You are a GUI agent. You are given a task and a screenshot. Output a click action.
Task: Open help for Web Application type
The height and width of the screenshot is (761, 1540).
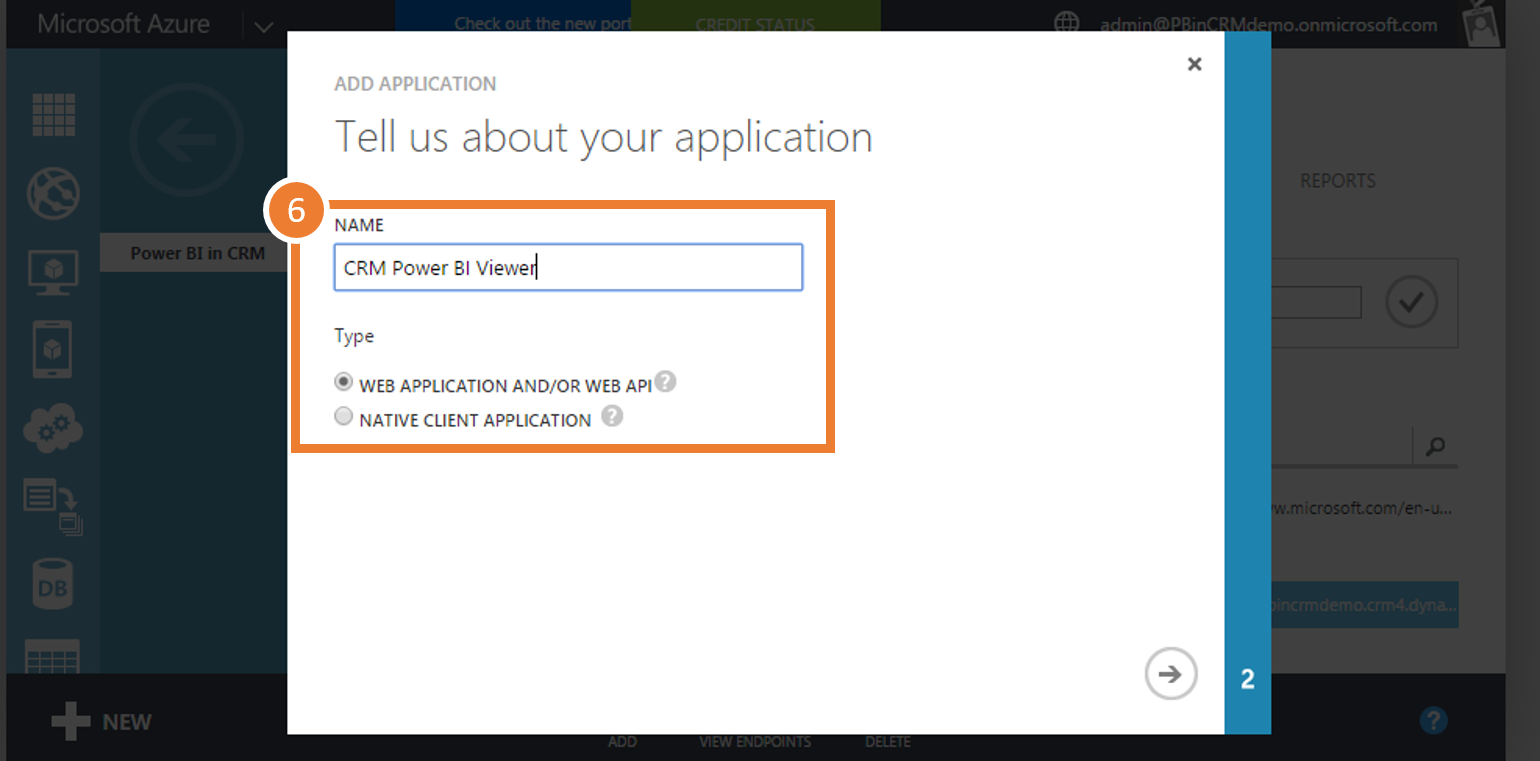tap(666, 382)
